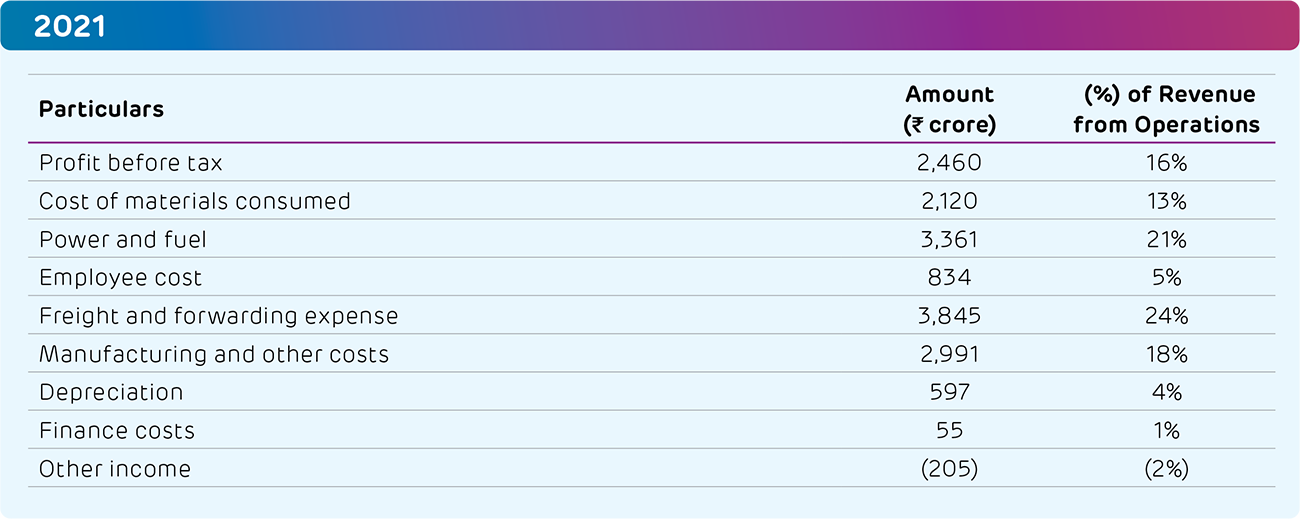
Task: Click the 21% revenue percentage cell
Action: point(1166,239)
